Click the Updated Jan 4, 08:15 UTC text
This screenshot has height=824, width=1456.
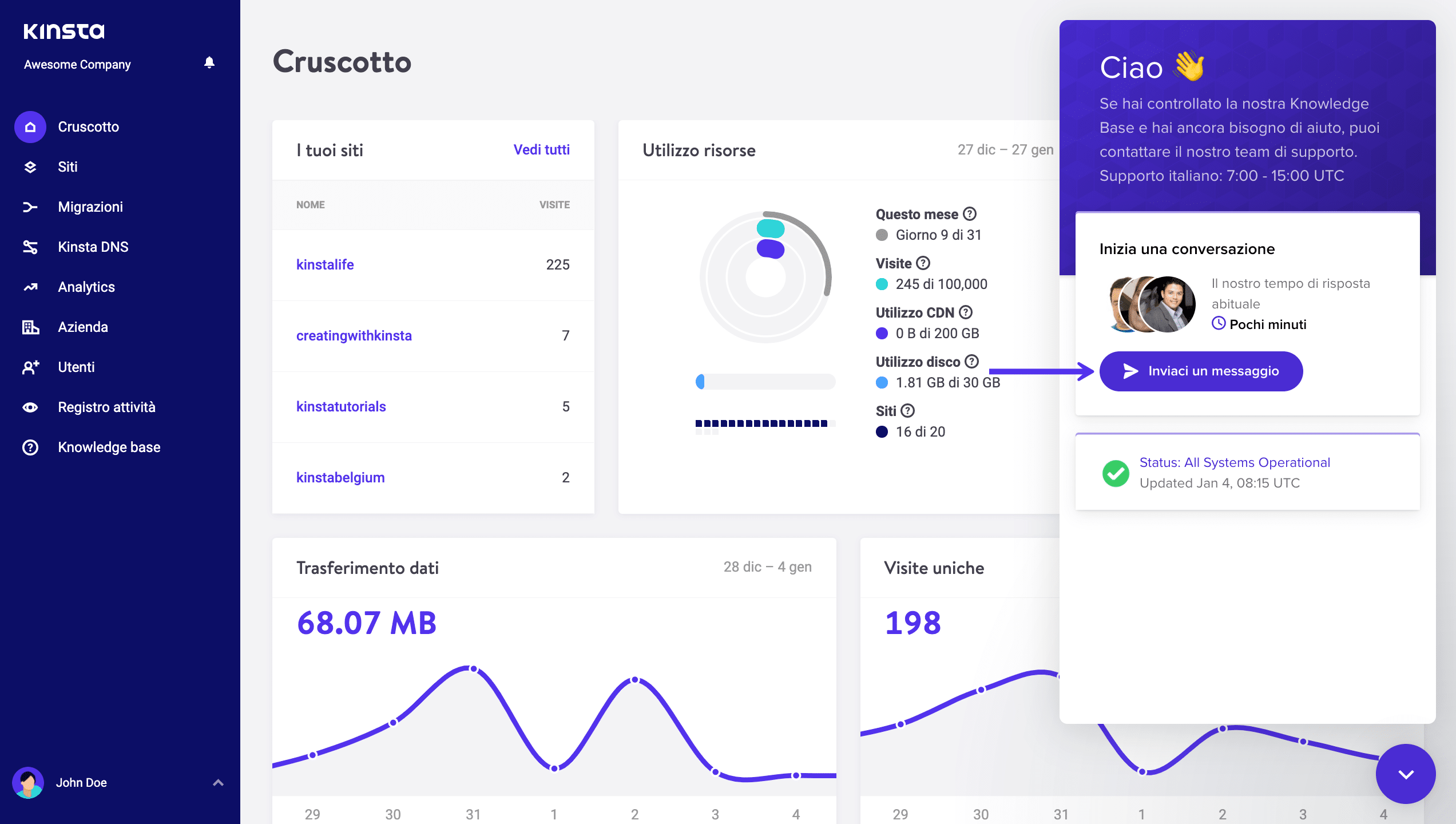click(x=1220, y=483)
